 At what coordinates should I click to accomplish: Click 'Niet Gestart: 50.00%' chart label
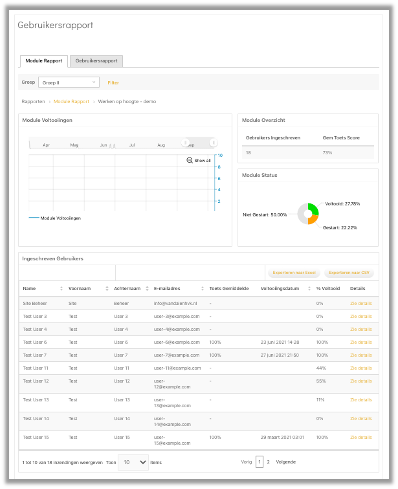pos(265,215)
